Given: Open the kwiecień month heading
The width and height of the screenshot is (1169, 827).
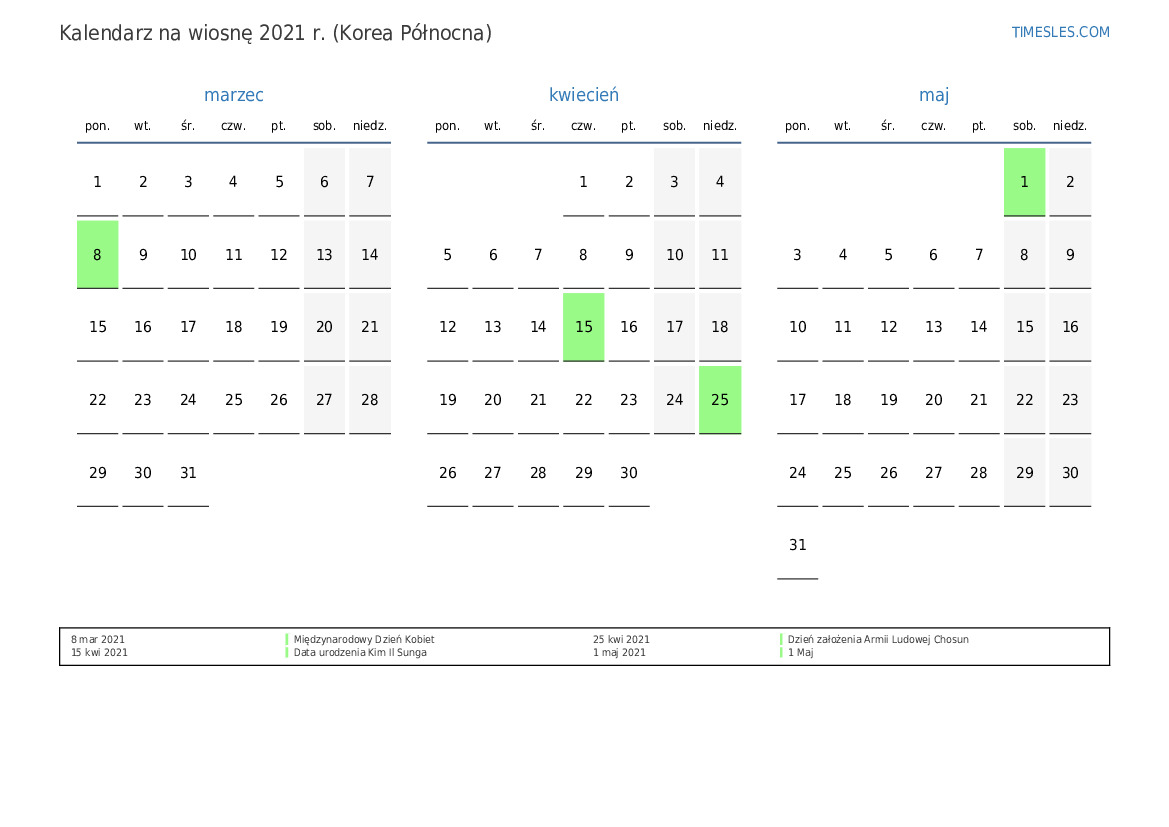Looking at the screenshot, I should [584, 95].
